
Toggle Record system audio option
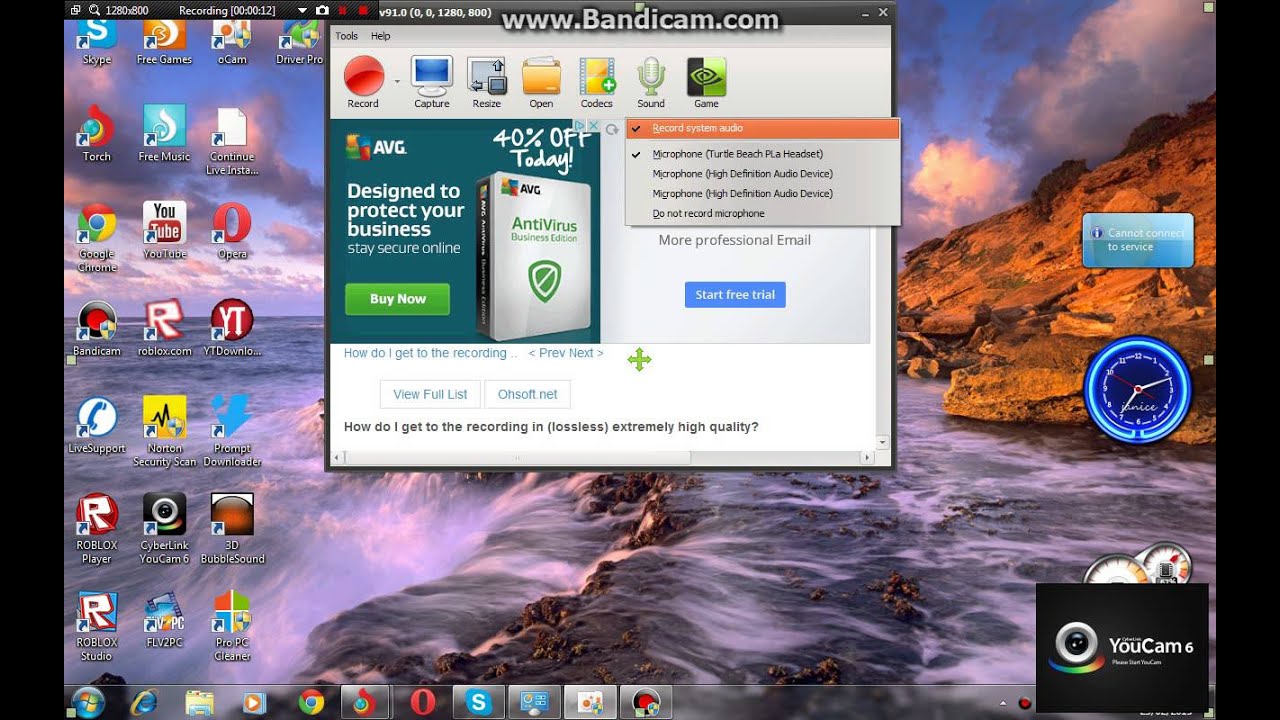(x=763, y=128)
